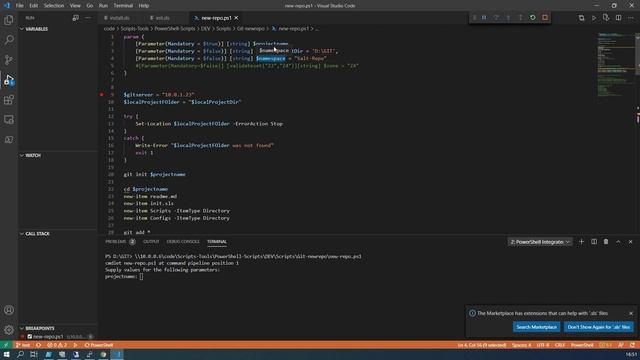Screen dimensions: 640x360
Task: Open the Search view in activity bar
Action: coord(9,40)
